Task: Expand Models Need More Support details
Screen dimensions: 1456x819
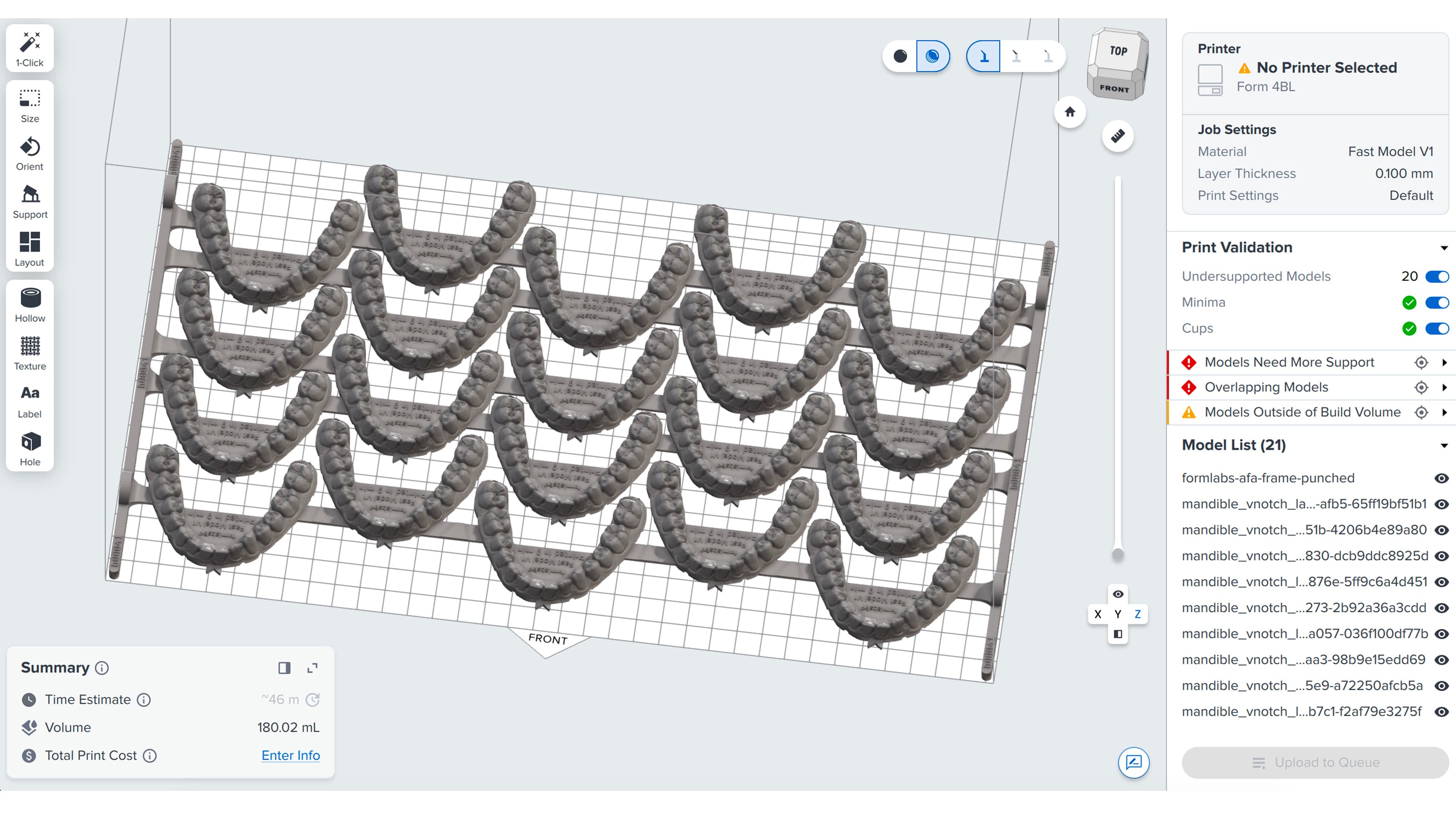Action: (x=1444, y=362)
